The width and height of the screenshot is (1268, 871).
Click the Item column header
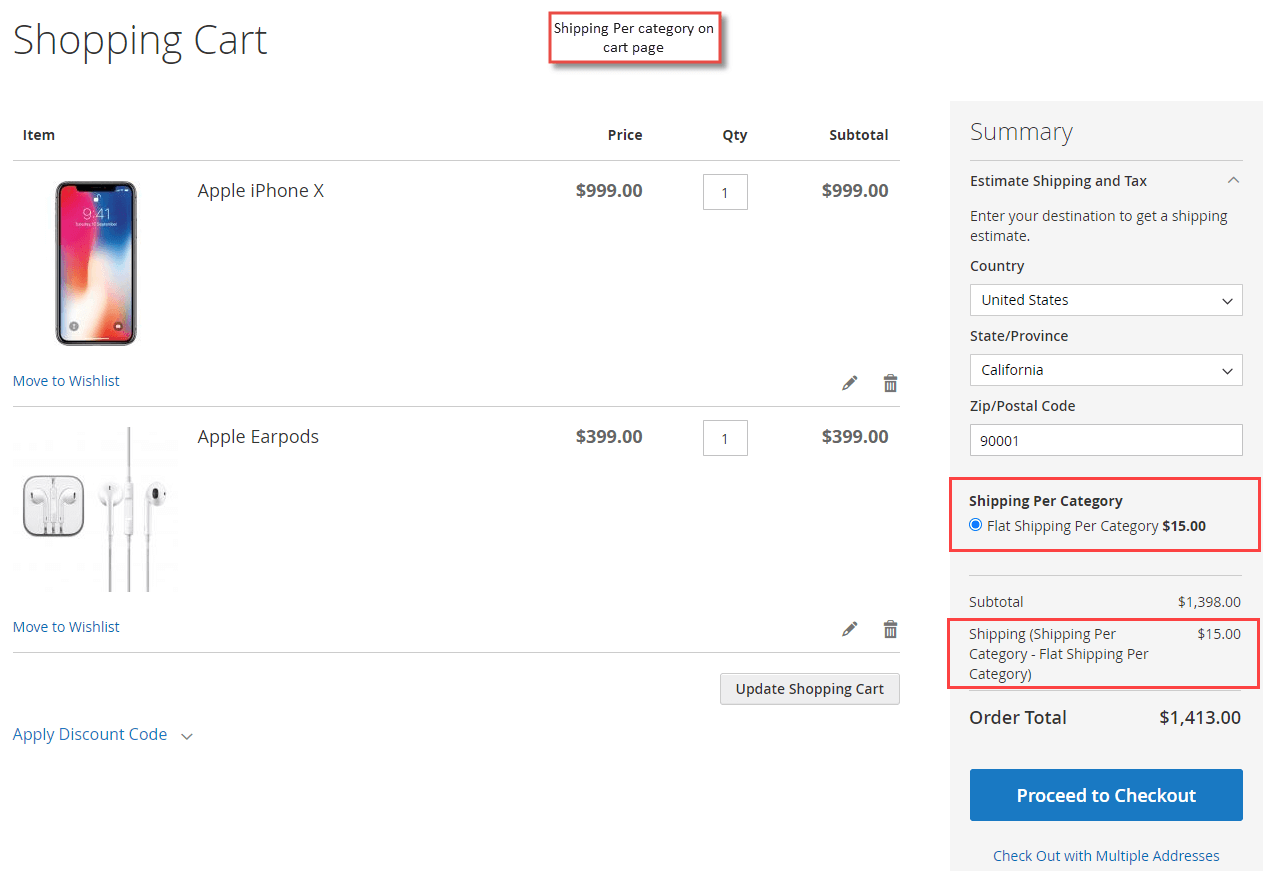(39, 135)
